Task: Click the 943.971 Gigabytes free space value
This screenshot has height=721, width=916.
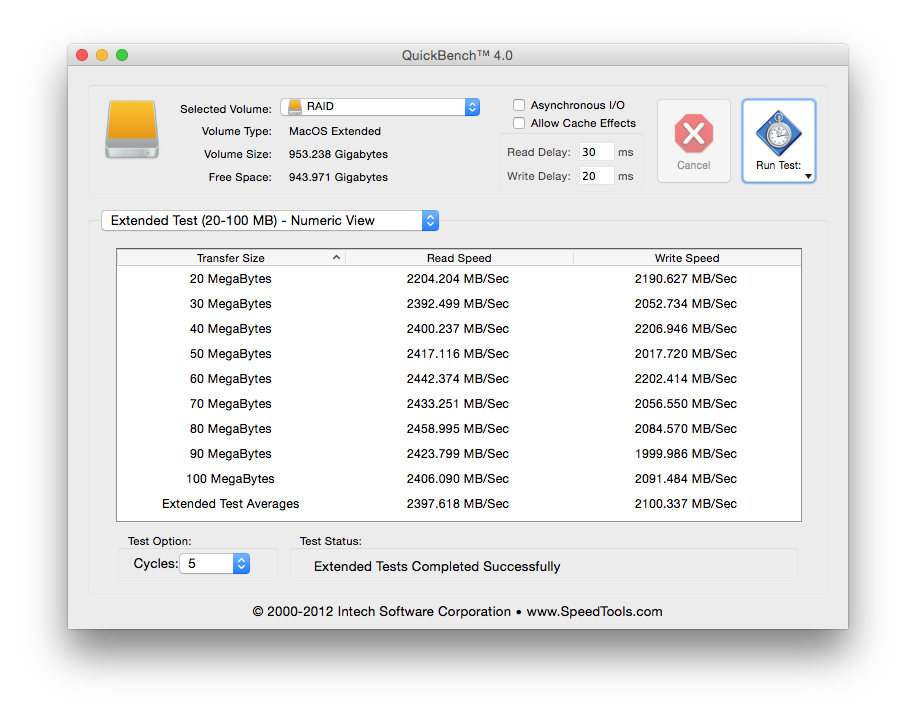Action: tap(338, 177)
